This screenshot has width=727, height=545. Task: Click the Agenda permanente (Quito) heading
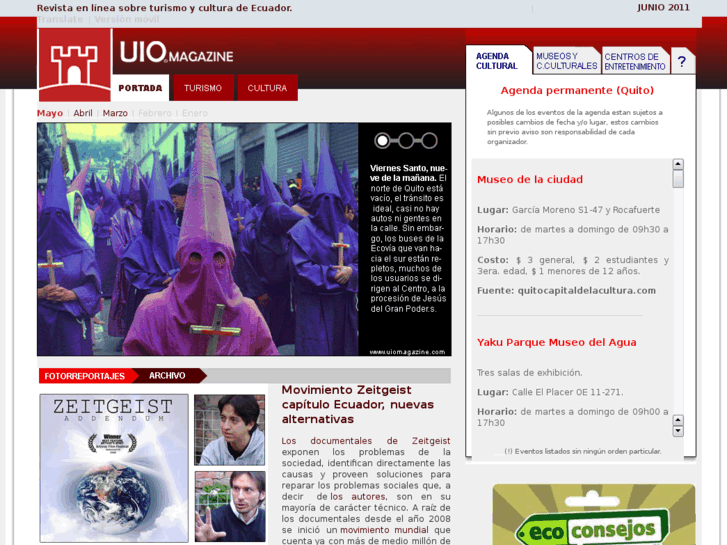[577, 90]
